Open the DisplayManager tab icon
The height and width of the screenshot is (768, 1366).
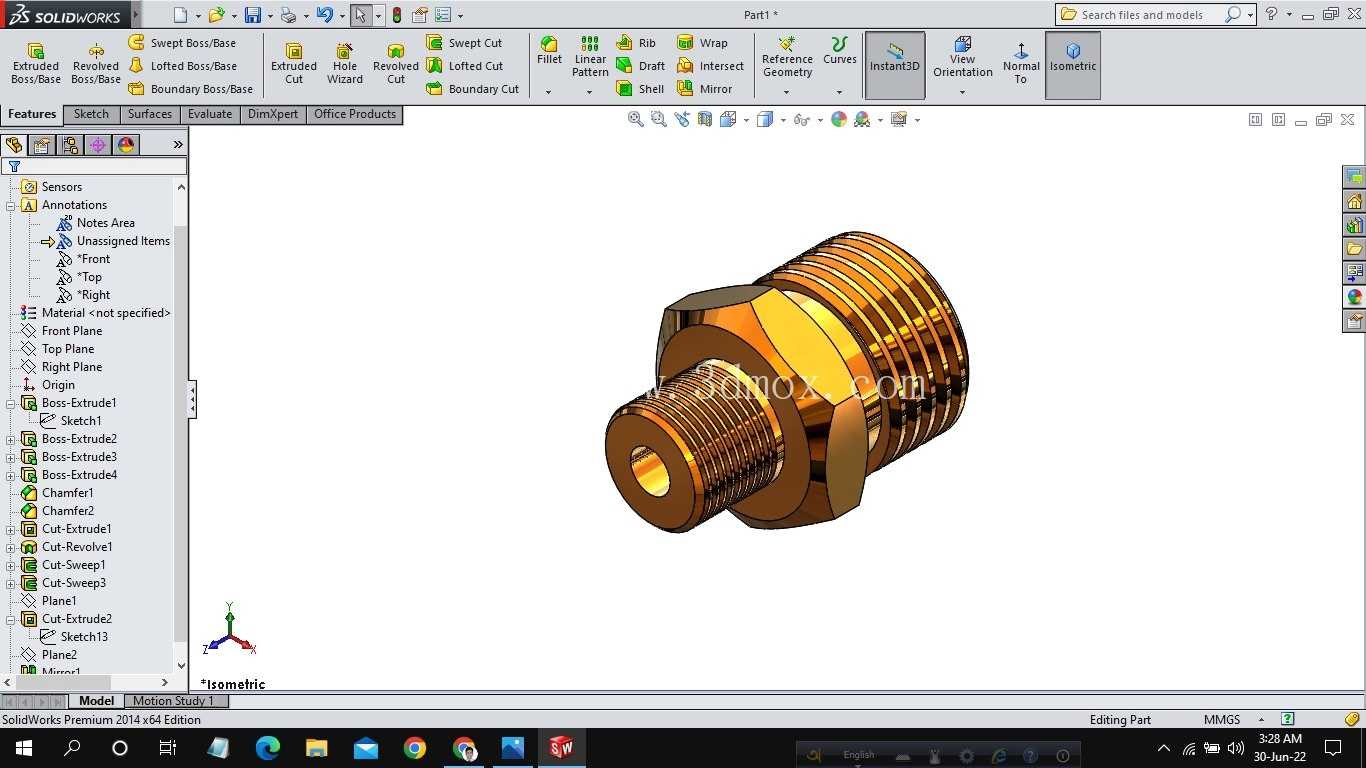pos(126,145)
